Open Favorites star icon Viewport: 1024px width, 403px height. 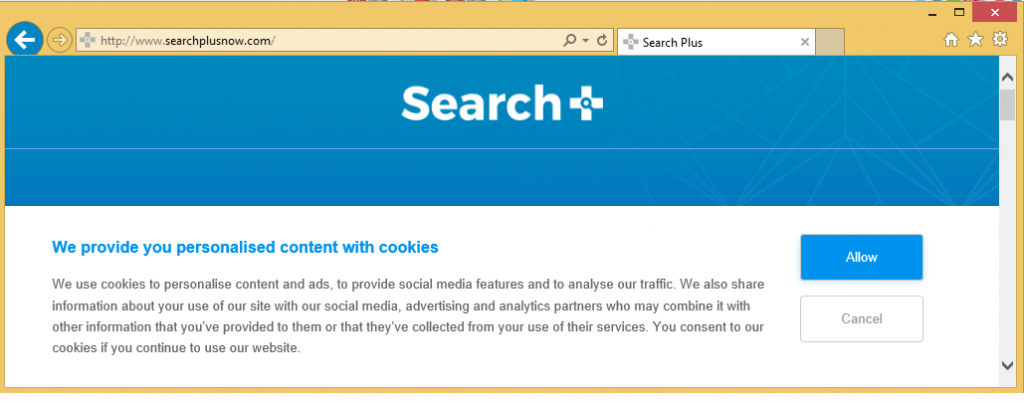[x=975, y=40]
